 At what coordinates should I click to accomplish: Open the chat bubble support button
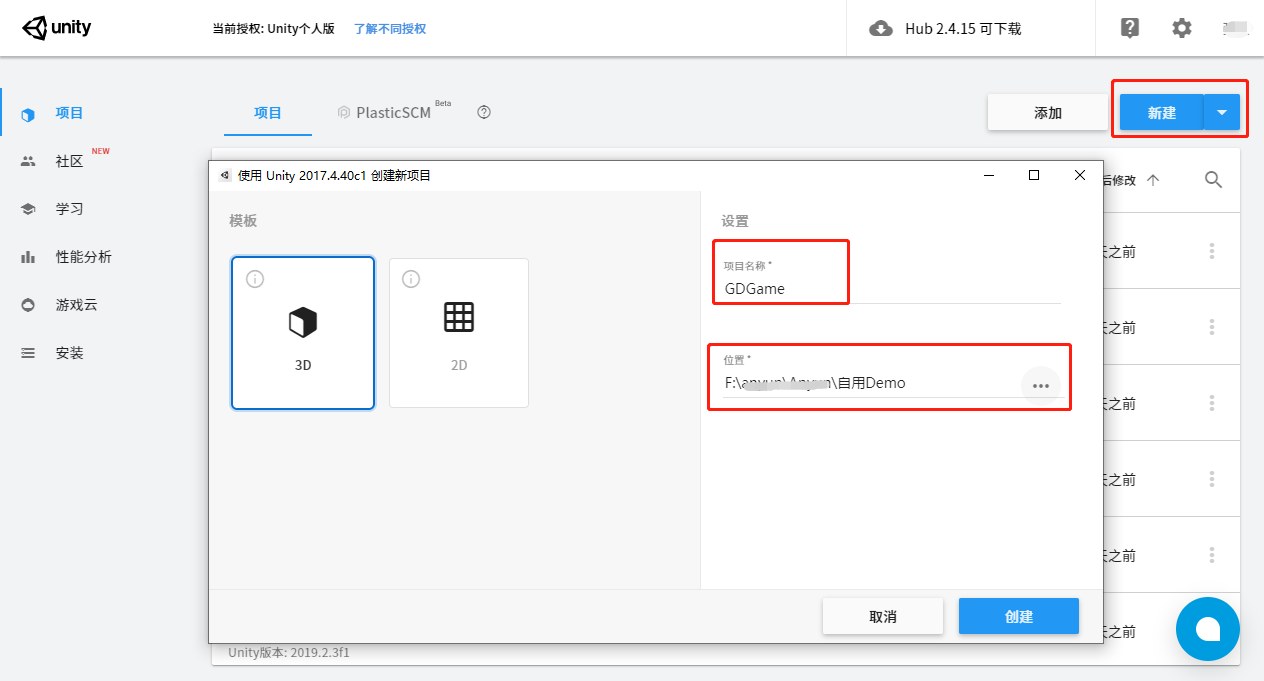1208,629
